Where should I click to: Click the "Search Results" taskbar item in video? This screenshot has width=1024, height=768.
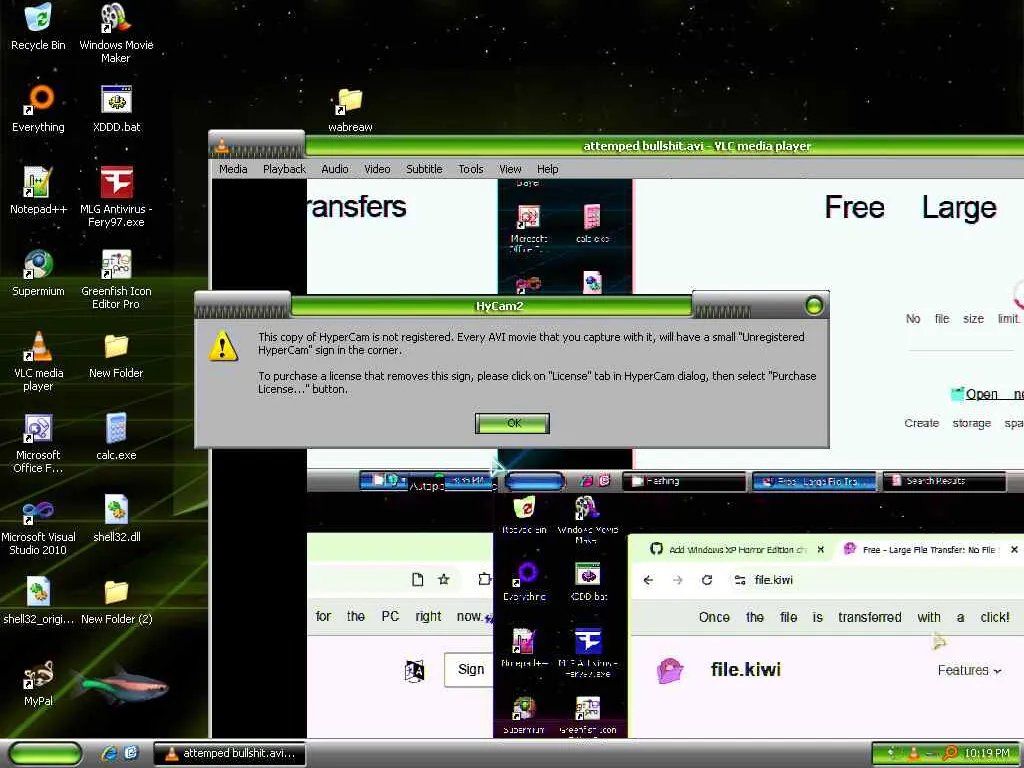coord(944,481)
